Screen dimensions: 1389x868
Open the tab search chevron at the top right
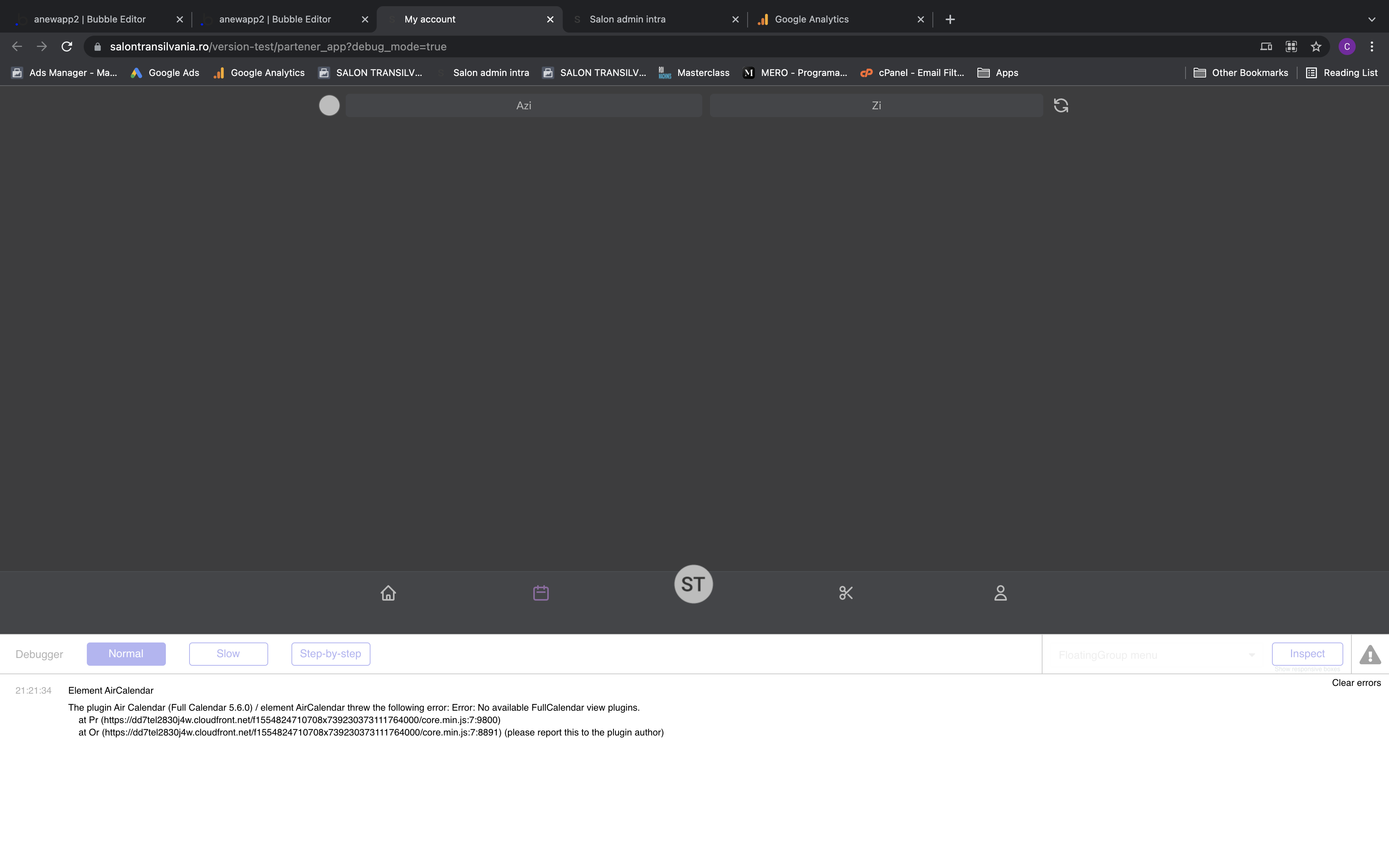point(1372,19)
